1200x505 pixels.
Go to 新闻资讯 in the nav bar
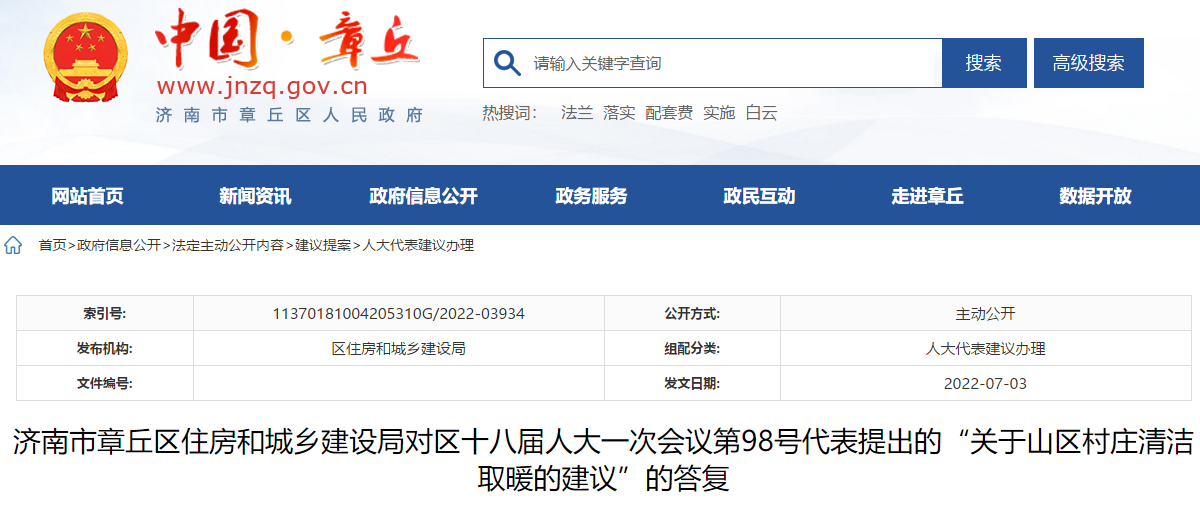point(255,196)
